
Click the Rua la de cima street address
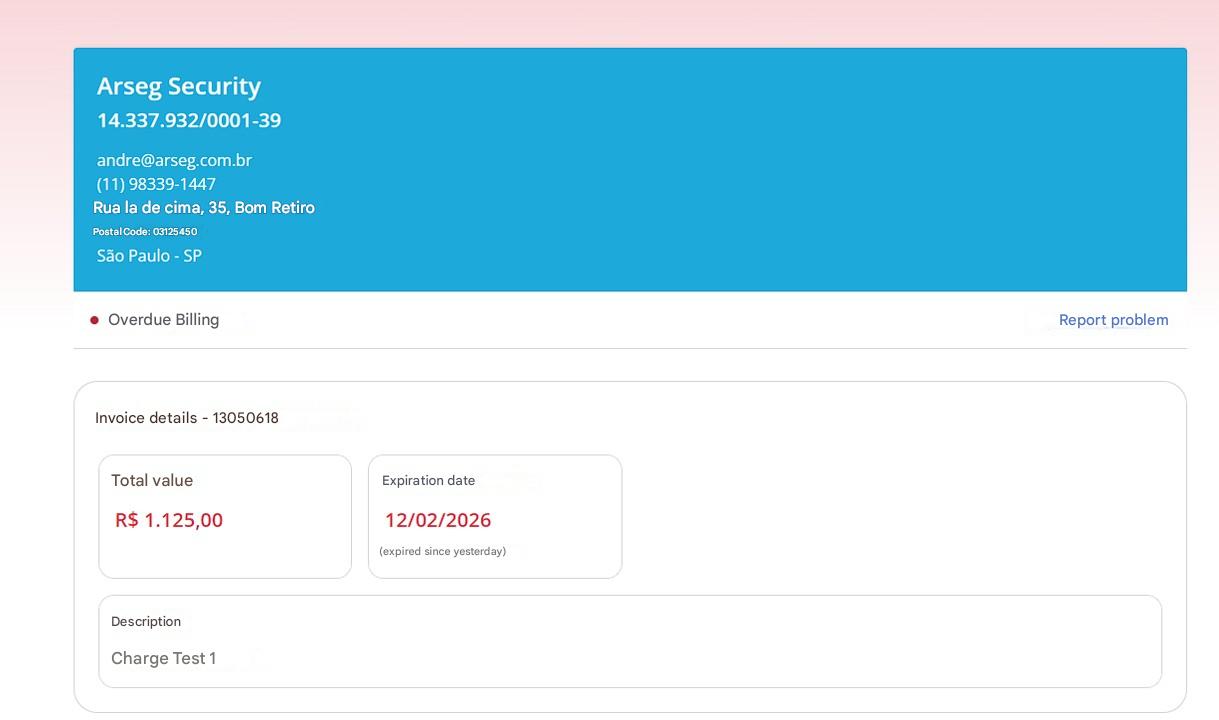[203, 208]
